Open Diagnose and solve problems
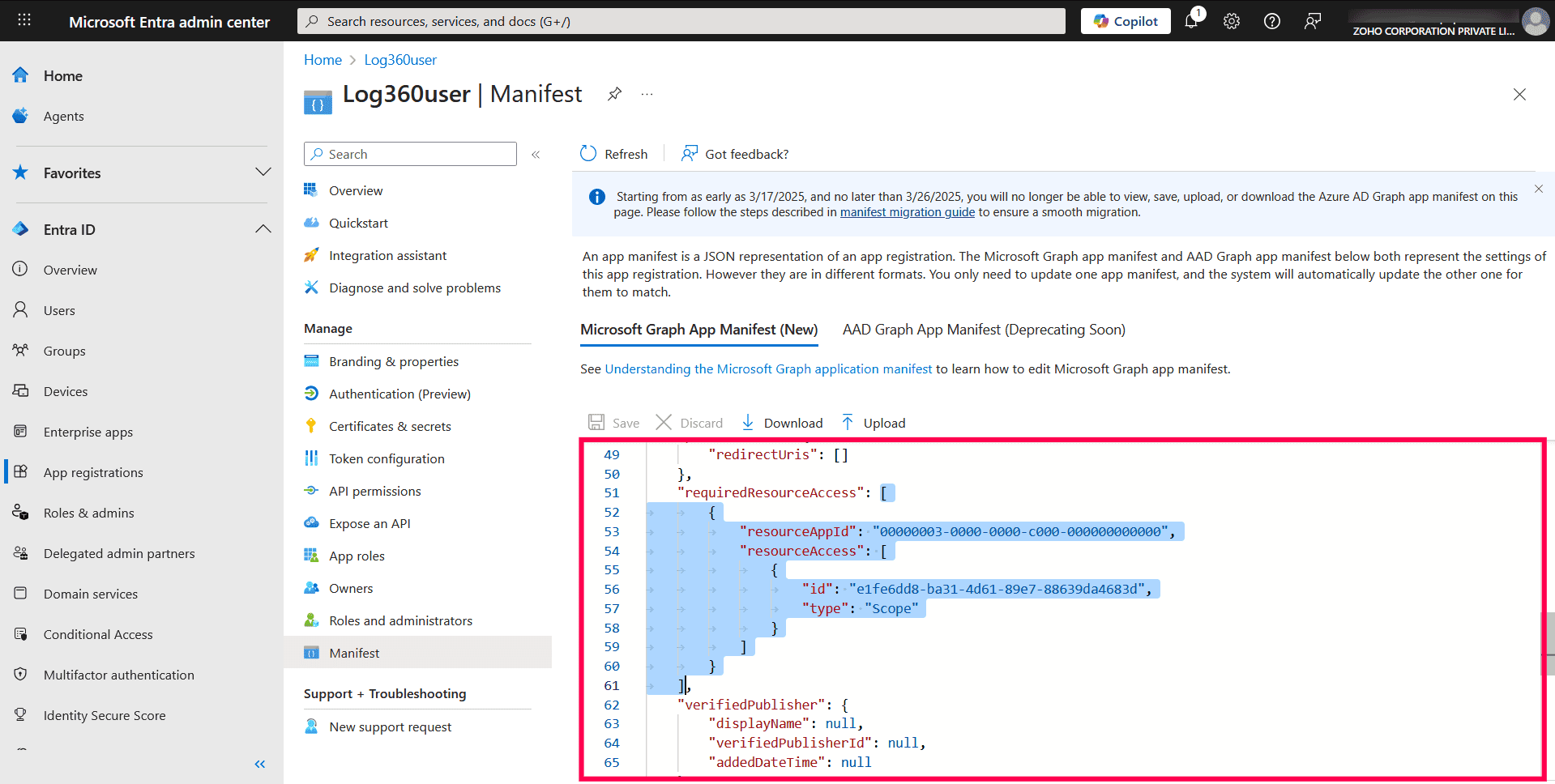1555x784 pixels. click(414, 288)
